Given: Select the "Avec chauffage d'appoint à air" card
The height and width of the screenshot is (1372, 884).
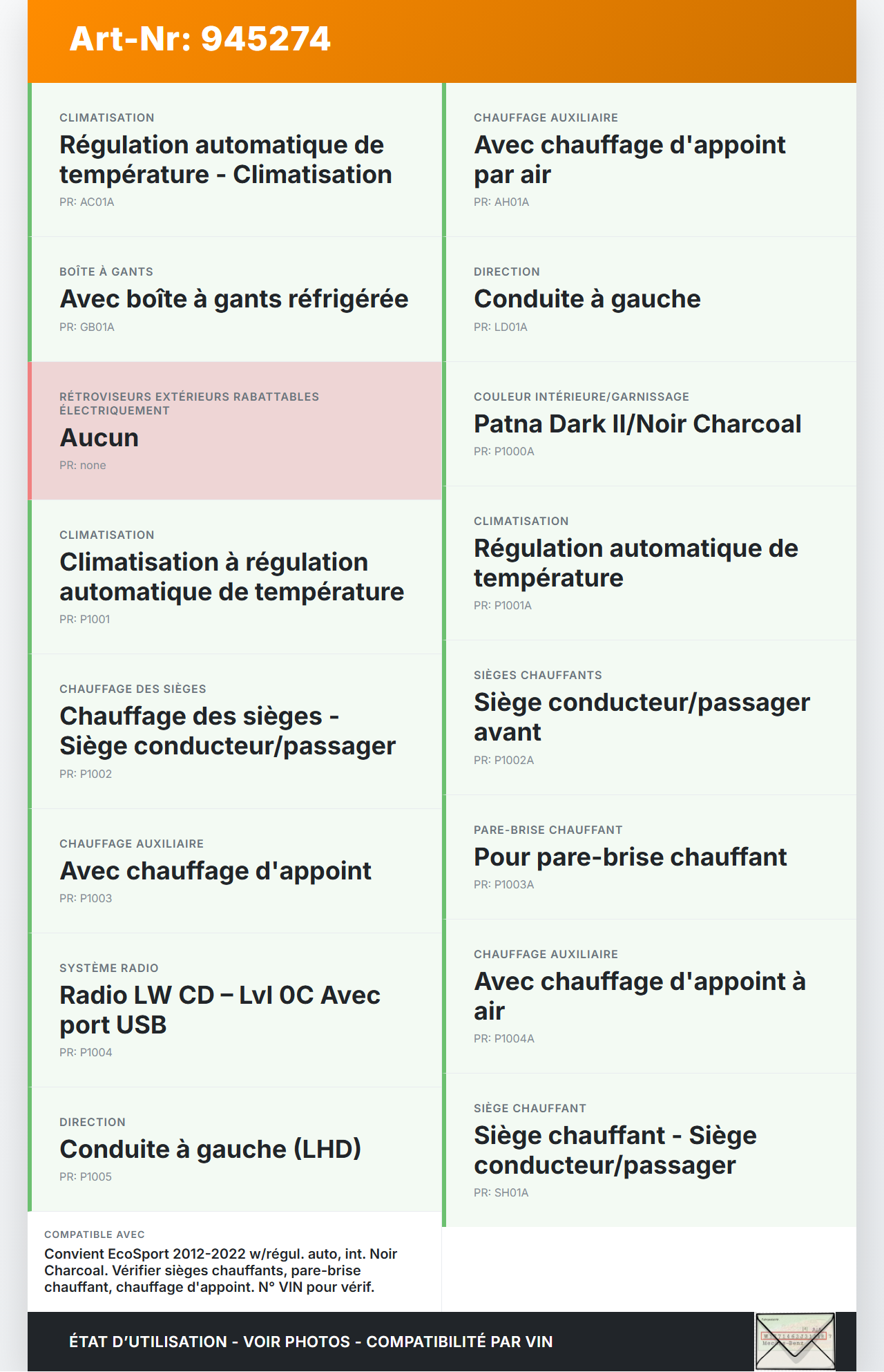Looking at the screenshot, I should 649,995.
